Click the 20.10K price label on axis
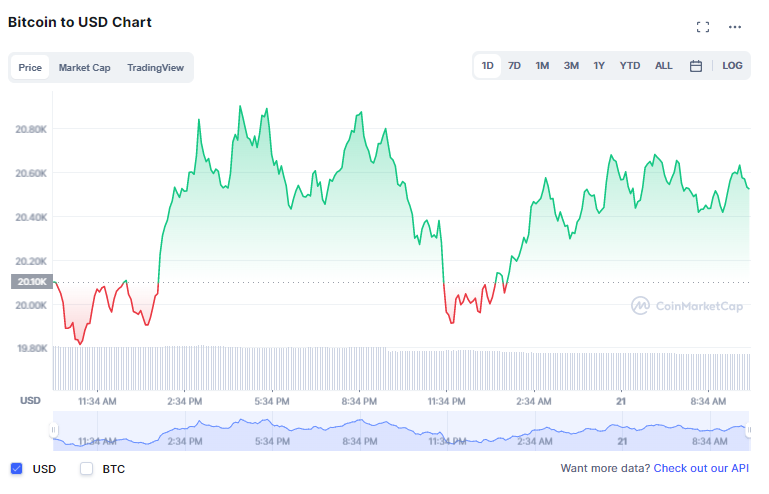 pos(30,282)
